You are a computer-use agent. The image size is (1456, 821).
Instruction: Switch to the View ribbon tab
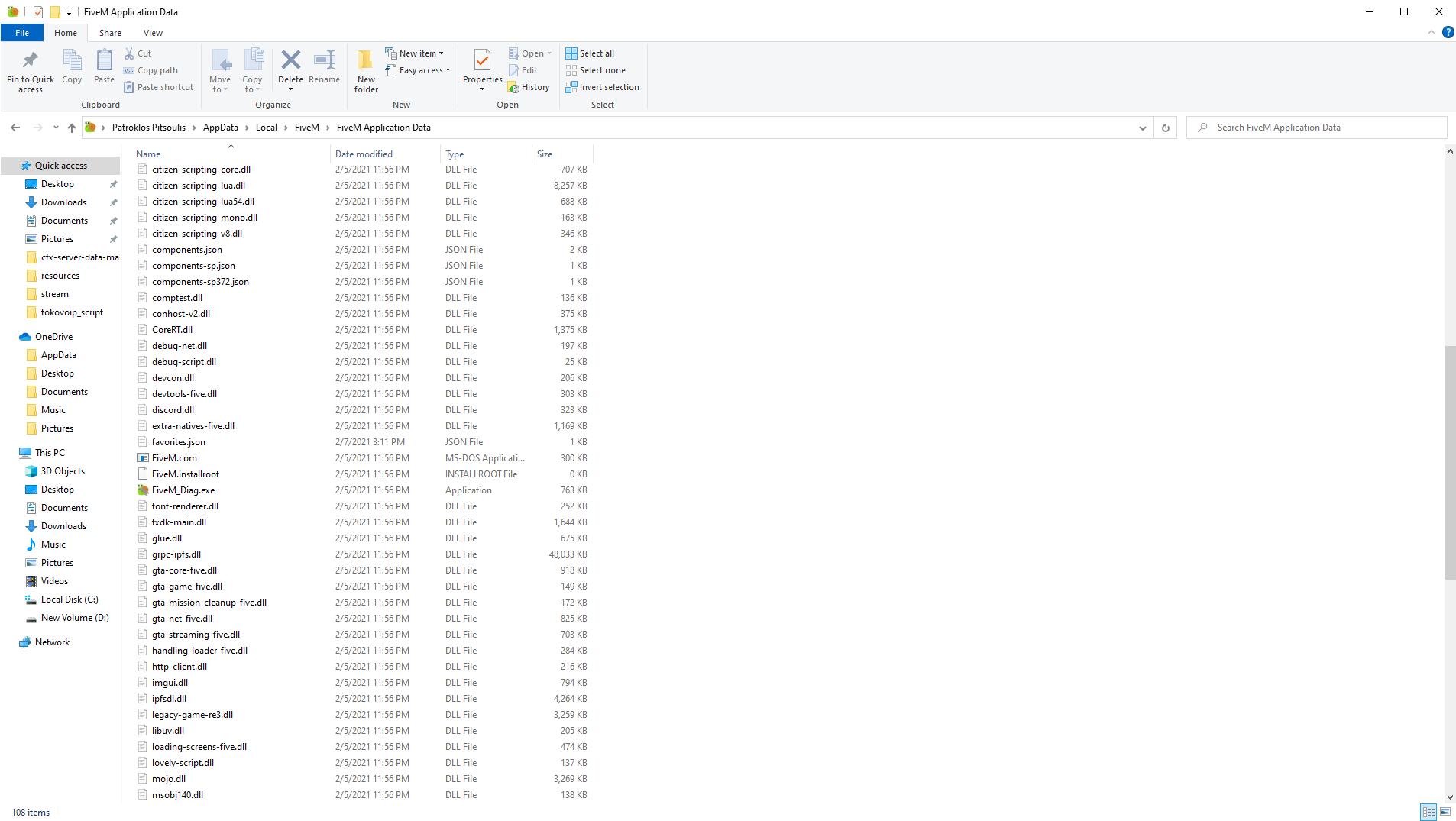[x=153, y=33]
